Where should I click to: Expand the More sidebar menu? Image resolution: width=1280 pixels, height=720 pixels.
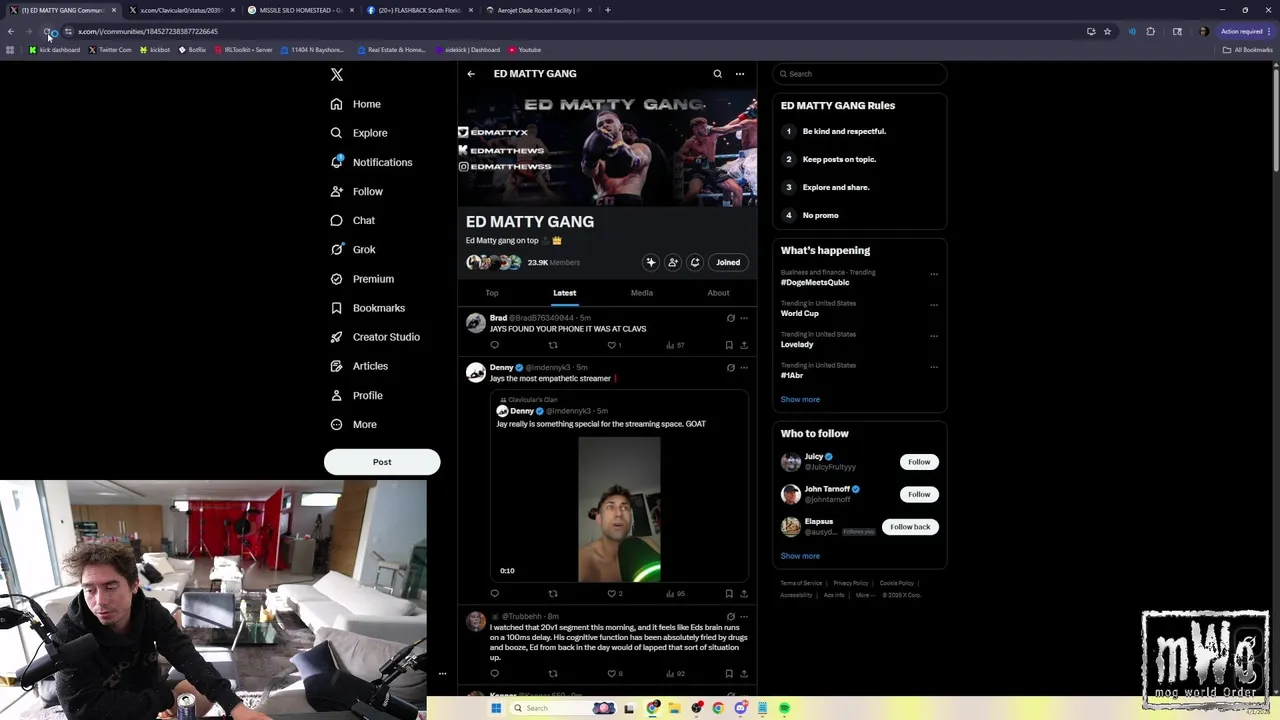(353, 424)
